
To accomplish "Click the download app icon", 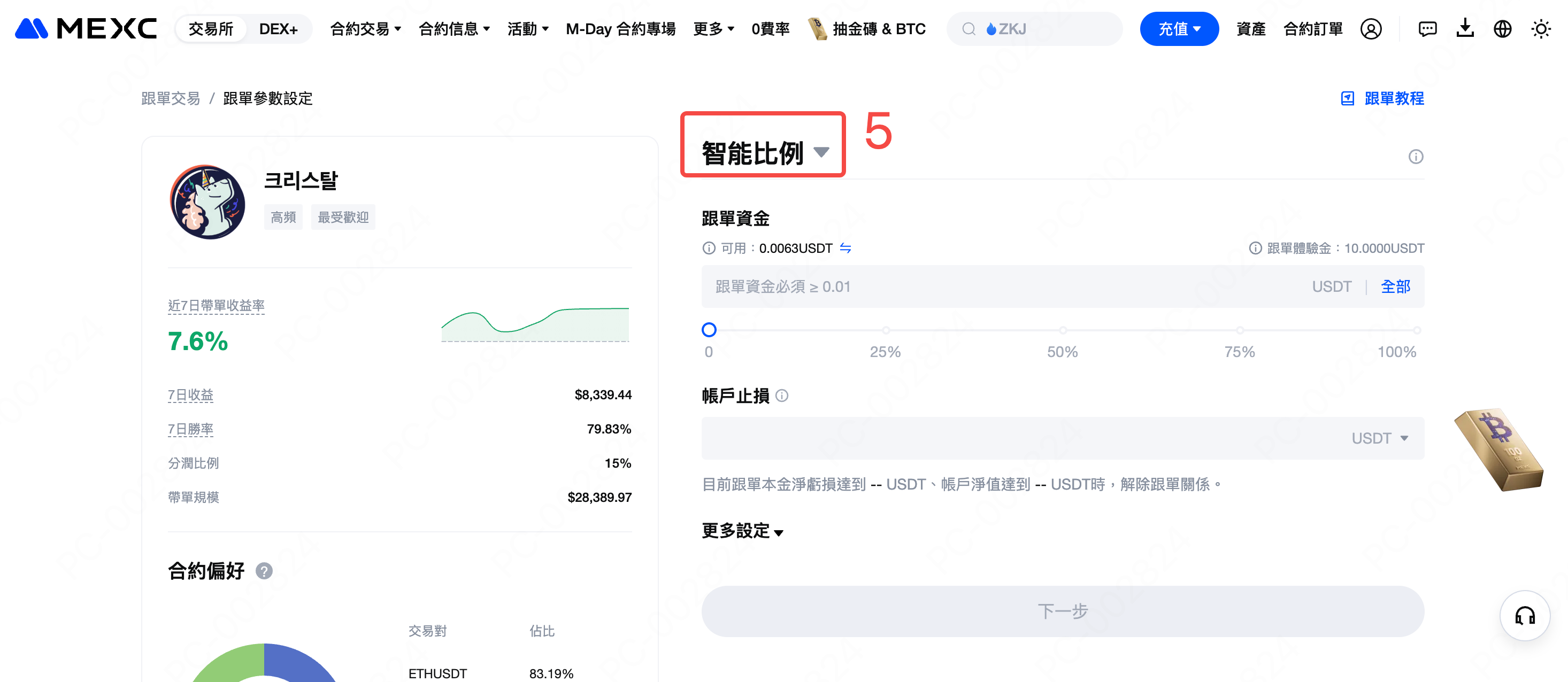I will coord(1465,28).
